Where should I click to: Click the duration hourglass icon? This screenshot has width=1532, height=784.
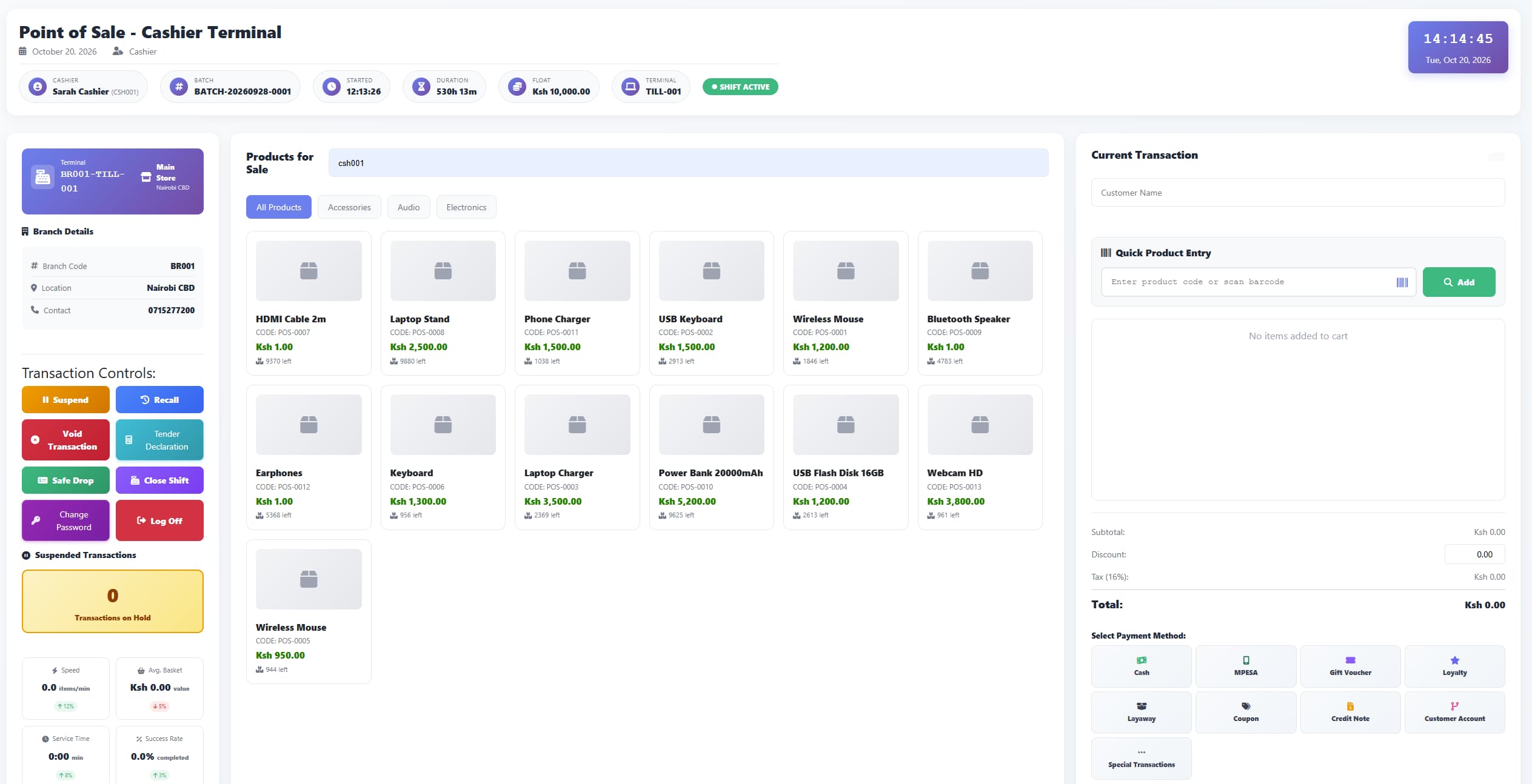[x=421, y=87]
